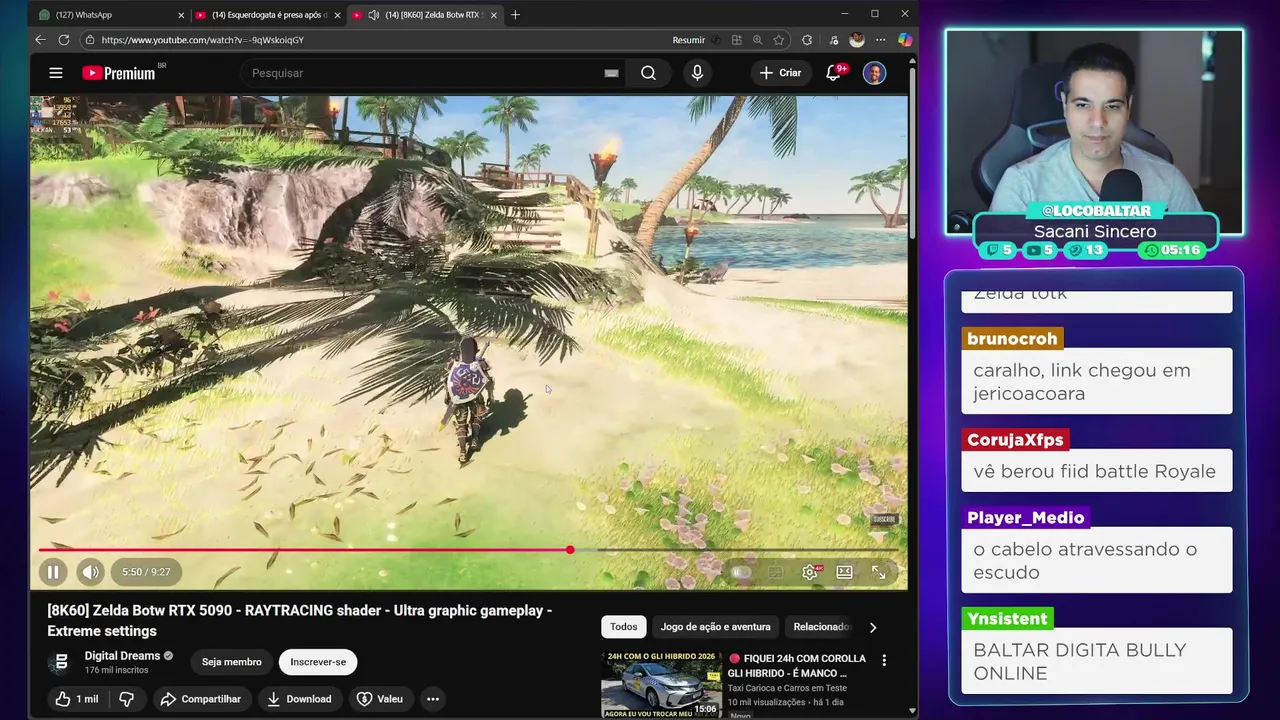Viewport: 1280px width, 720px height.
Task: Add this page to favorites
Action: 778,40
